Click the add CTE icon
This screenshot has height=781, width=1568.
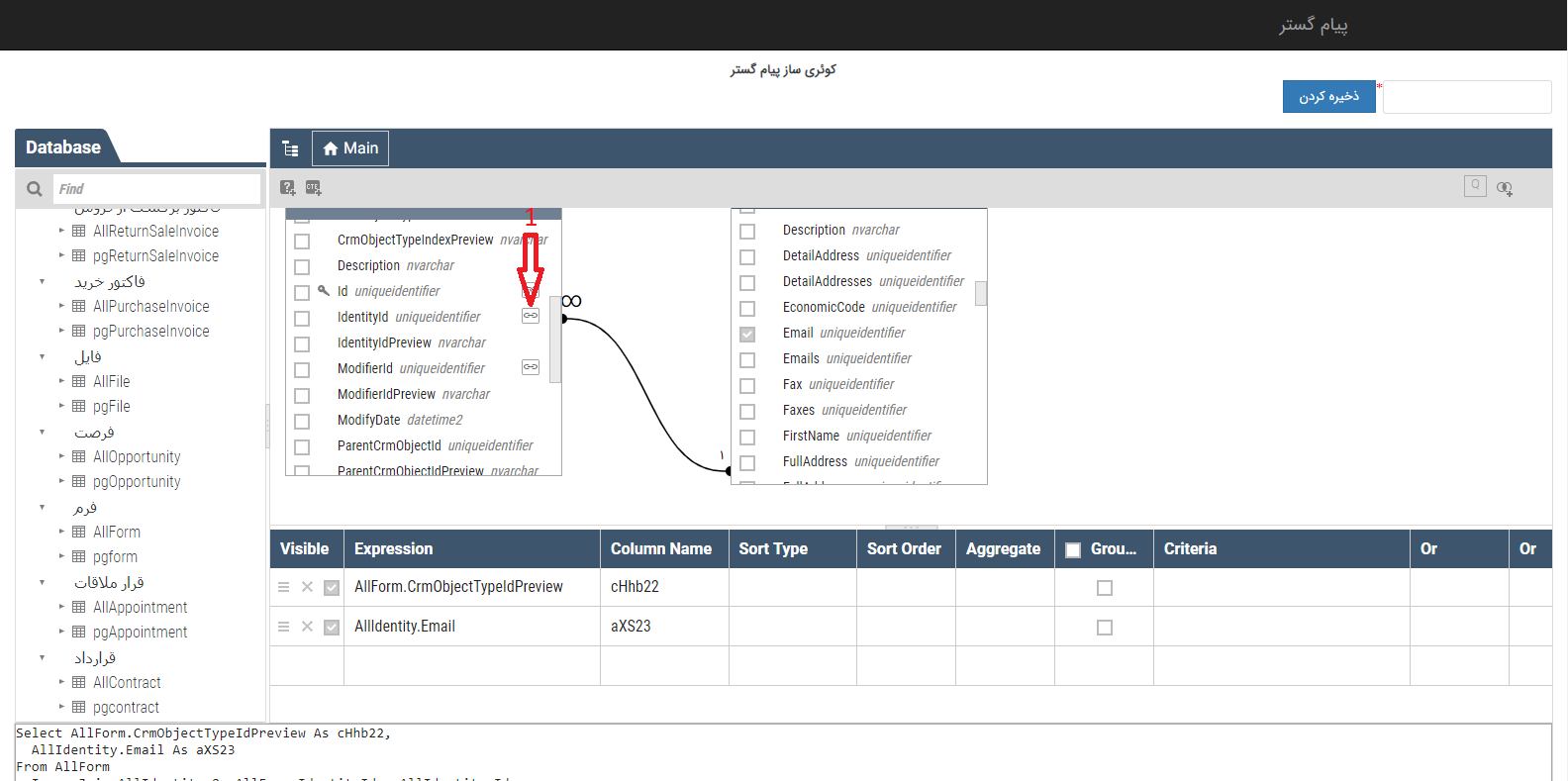[x=314, y=188]
